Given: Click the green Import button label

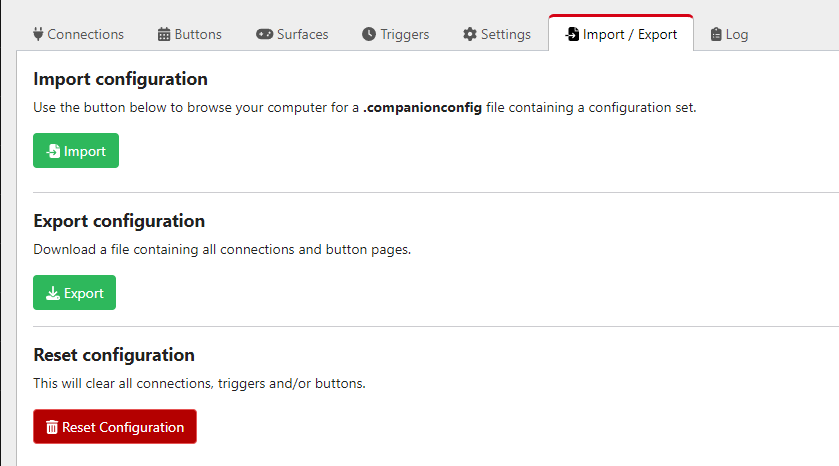Looking at the screenshot, I should pyautogui.click(x=85, y=151).
